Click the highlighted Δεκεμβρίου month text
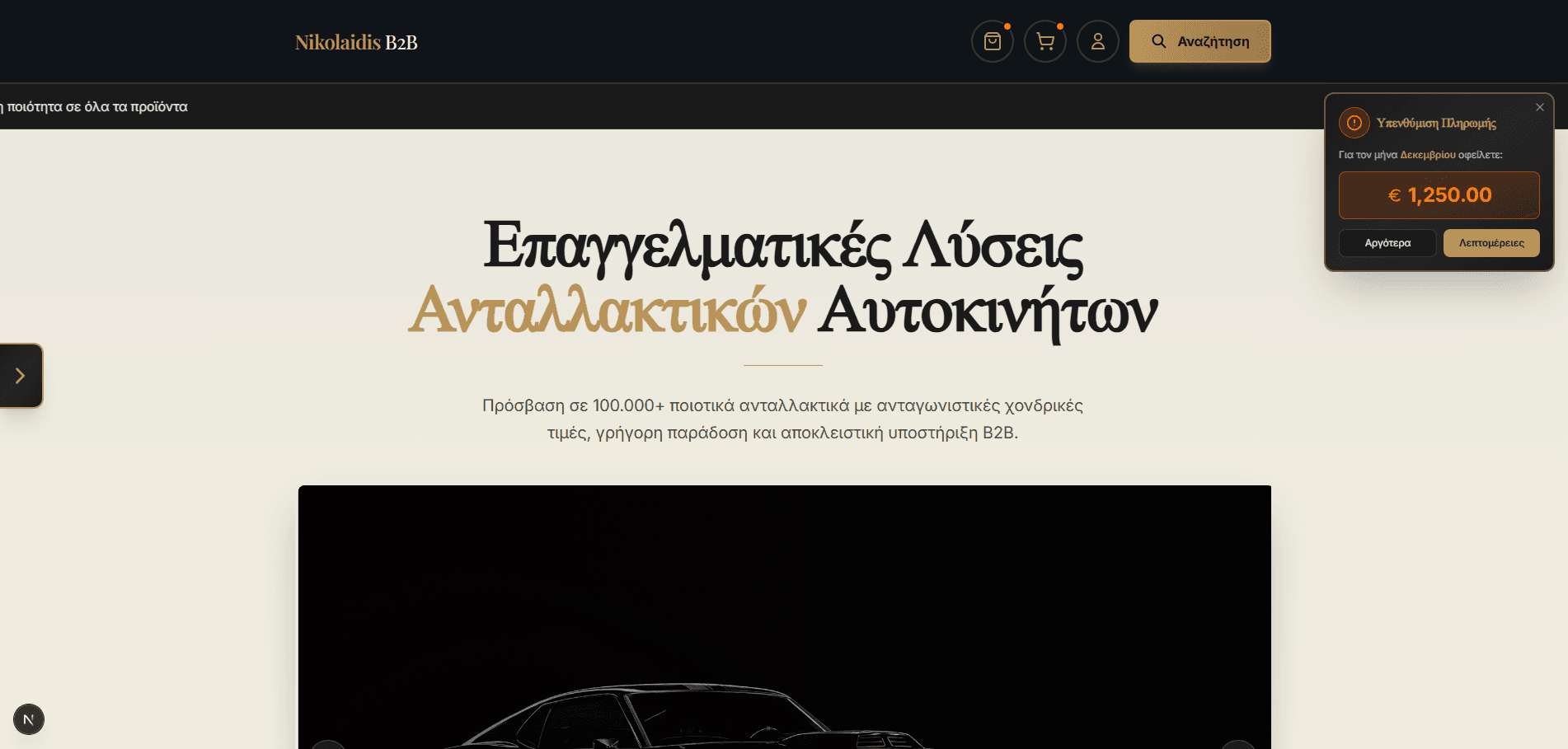 tap(1428, 155)
